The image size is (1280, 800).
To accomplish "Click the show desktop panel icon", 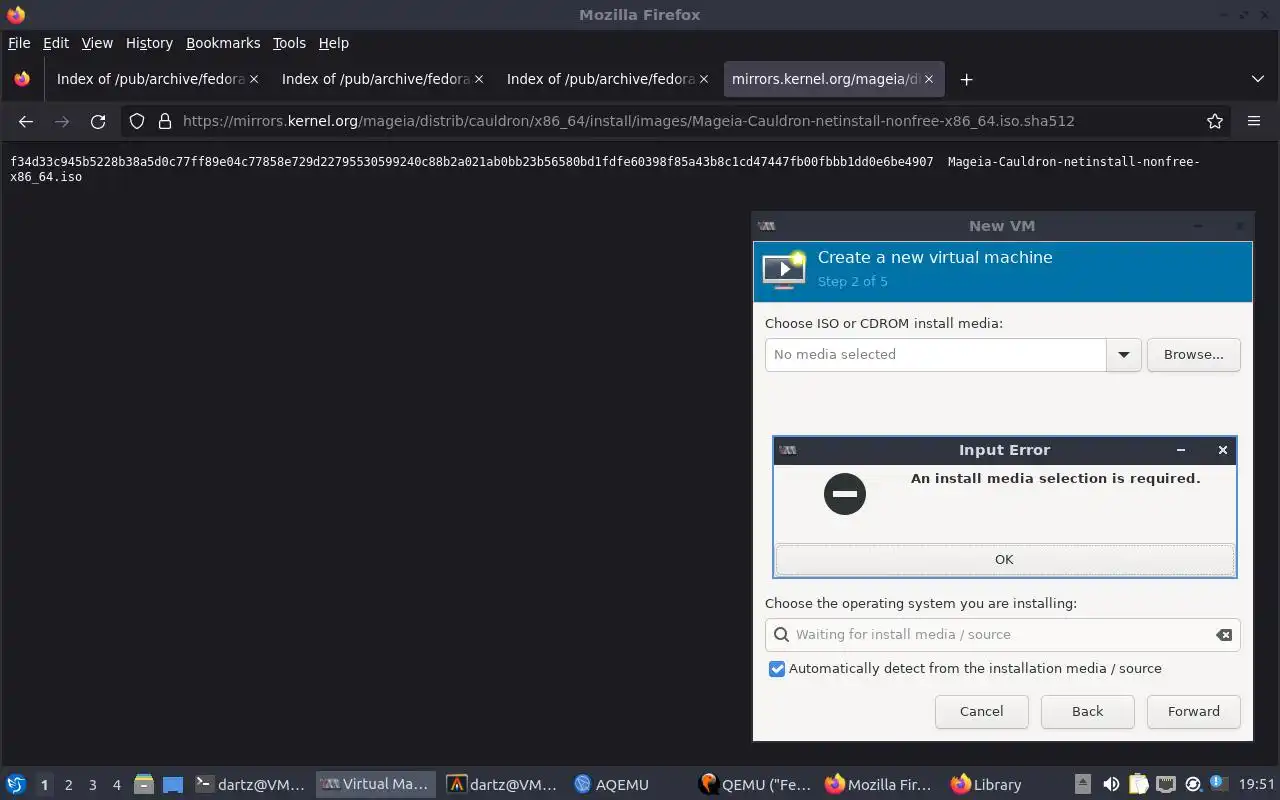I will [x=173, y=785].
